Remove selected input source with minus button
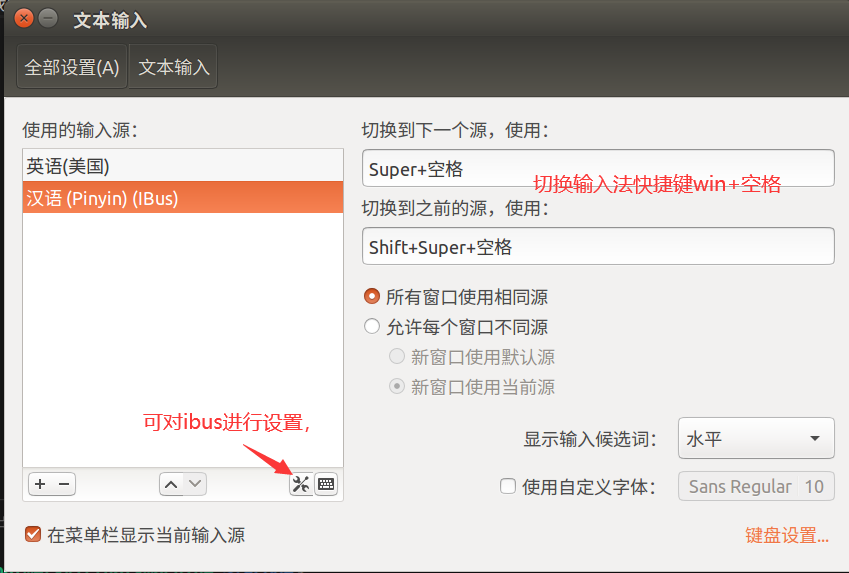The height and width of the screenshot is (573, 849). click(x=64, y=484)
